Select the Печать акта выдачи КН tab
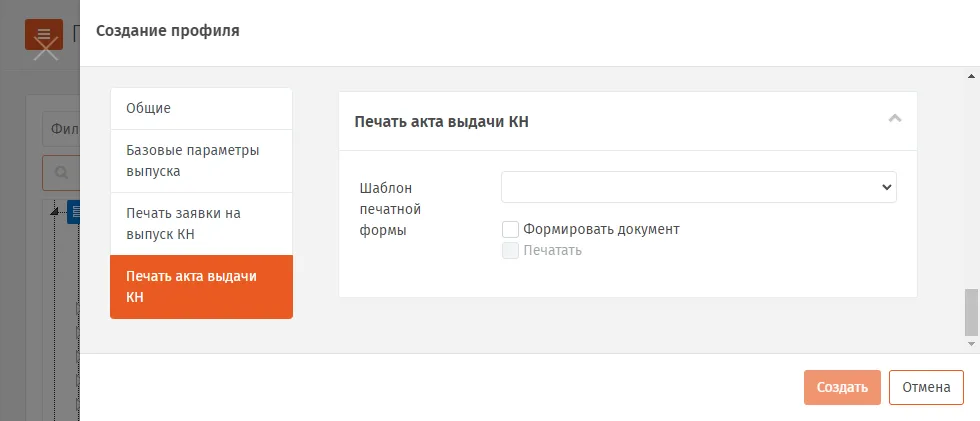 point(201,287)
